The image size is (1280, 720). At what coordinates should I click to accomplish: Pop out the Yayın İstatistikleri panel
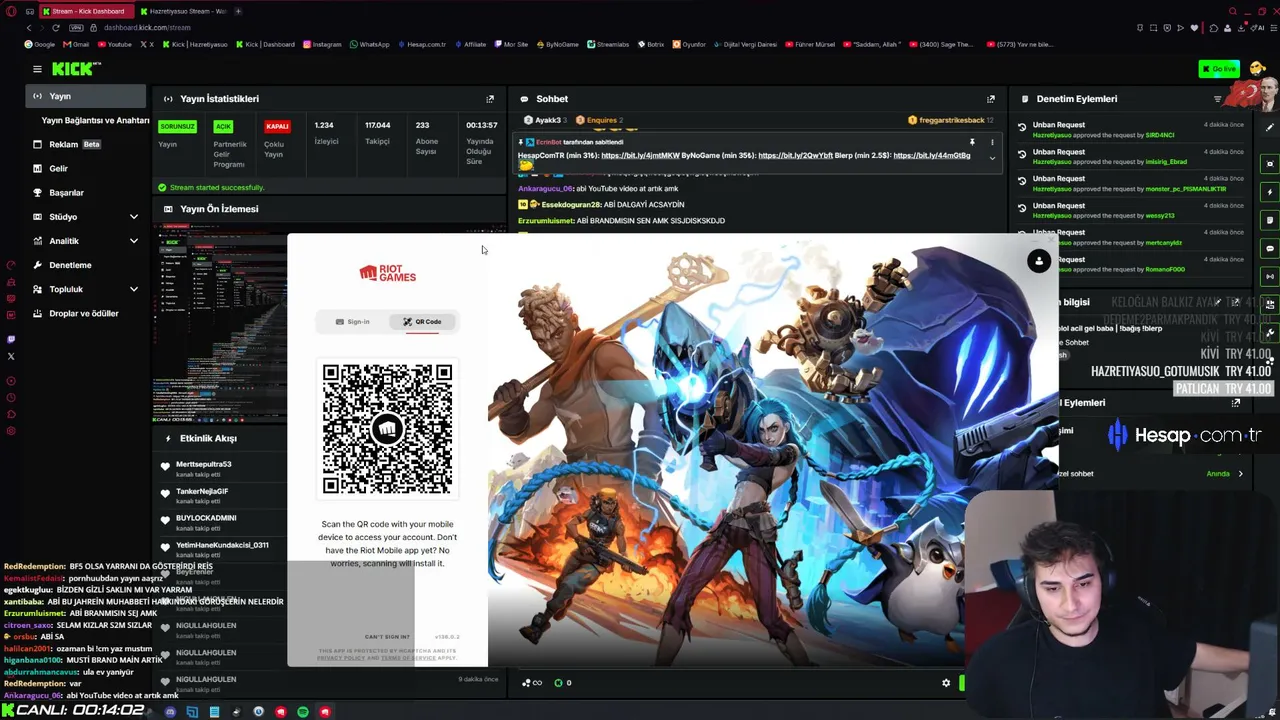coord(490,99)
